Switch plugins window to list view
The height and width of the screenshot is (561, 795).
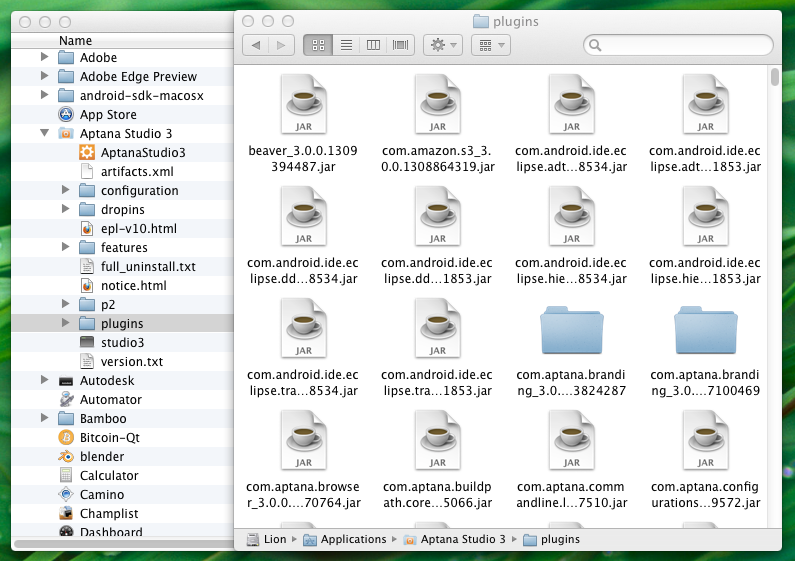coord(346,45)
